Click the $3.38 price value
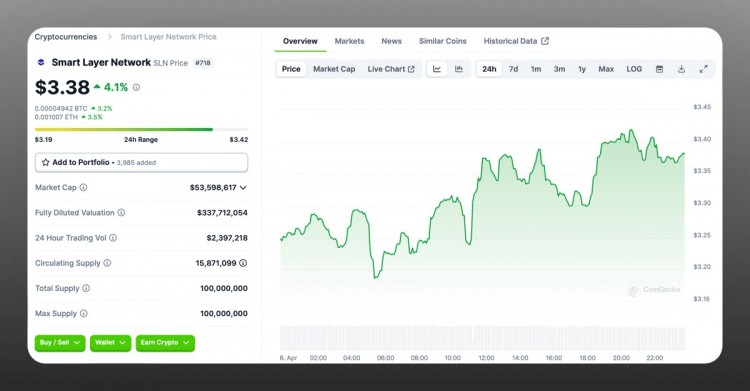Image resolution: width=750 pixels, height=391 pixels. coord(62,88)
